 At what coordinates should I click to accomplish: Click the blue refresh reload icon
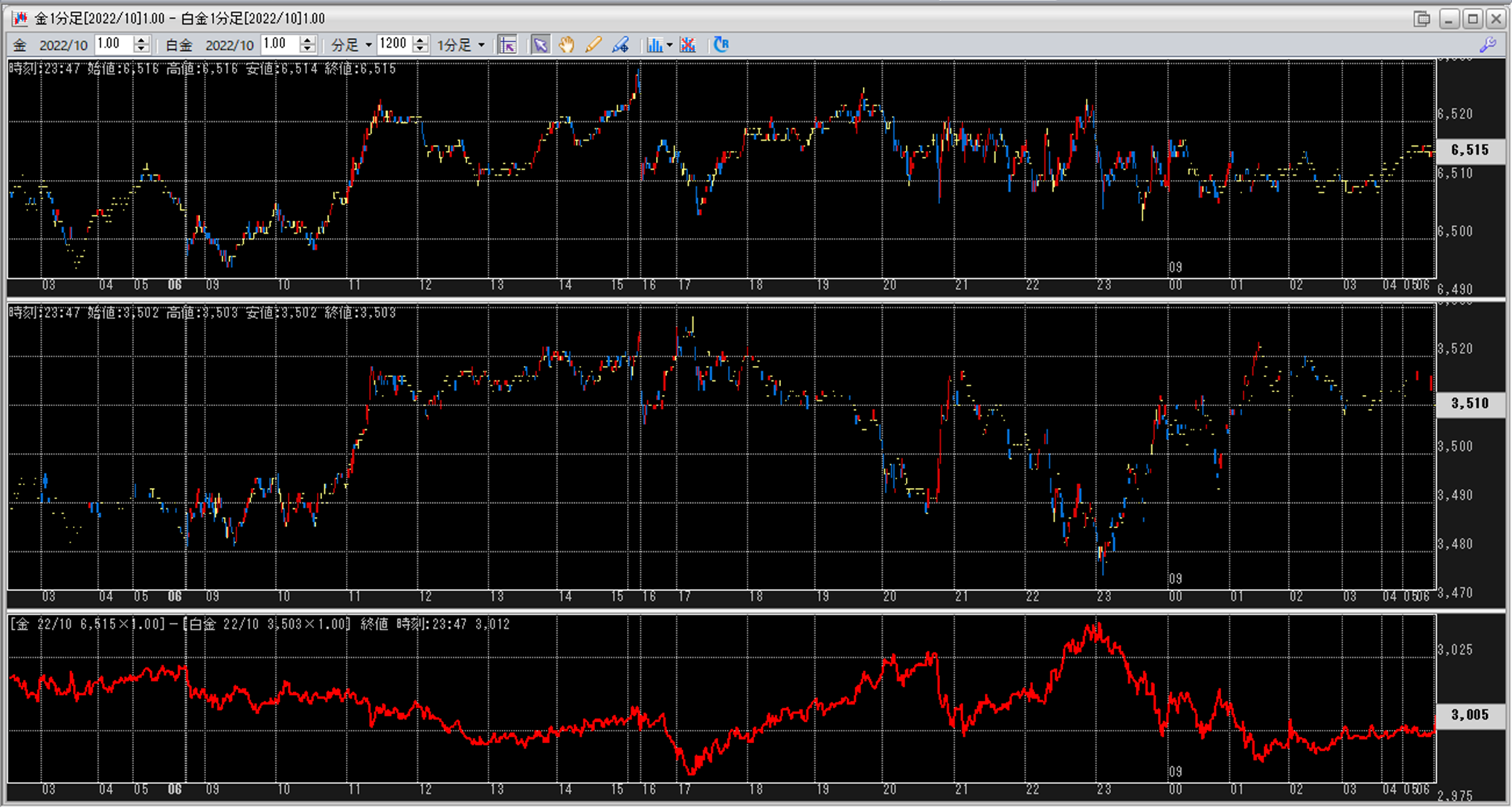[721, 45]
